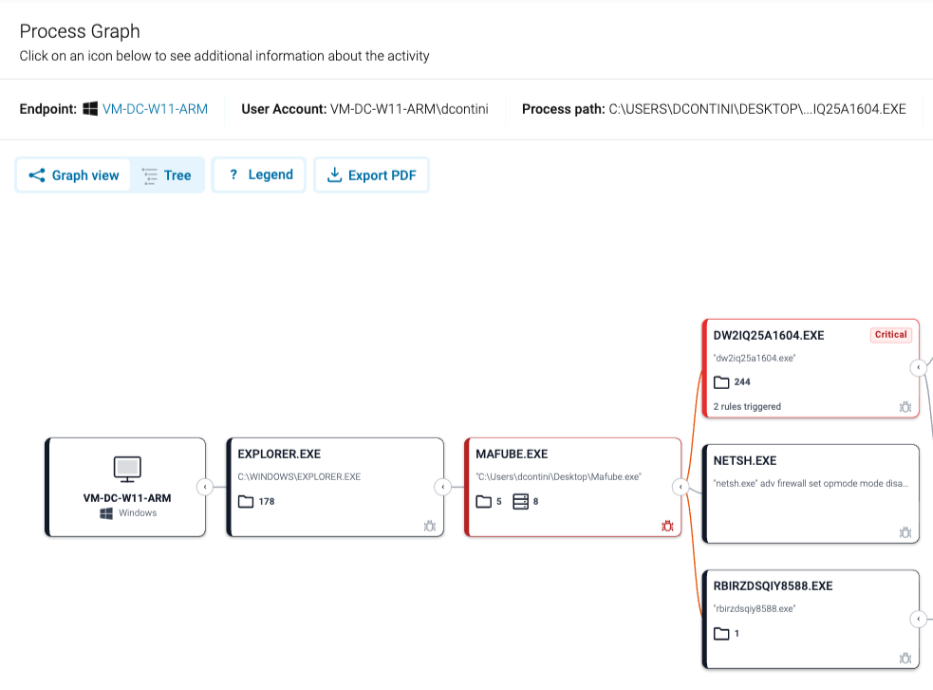Image resolution: width=933 pixels, height=690 pixels.
Task: Click the download icon in Export PDF button
Action: pyautogui.click(x=334, y=174)
